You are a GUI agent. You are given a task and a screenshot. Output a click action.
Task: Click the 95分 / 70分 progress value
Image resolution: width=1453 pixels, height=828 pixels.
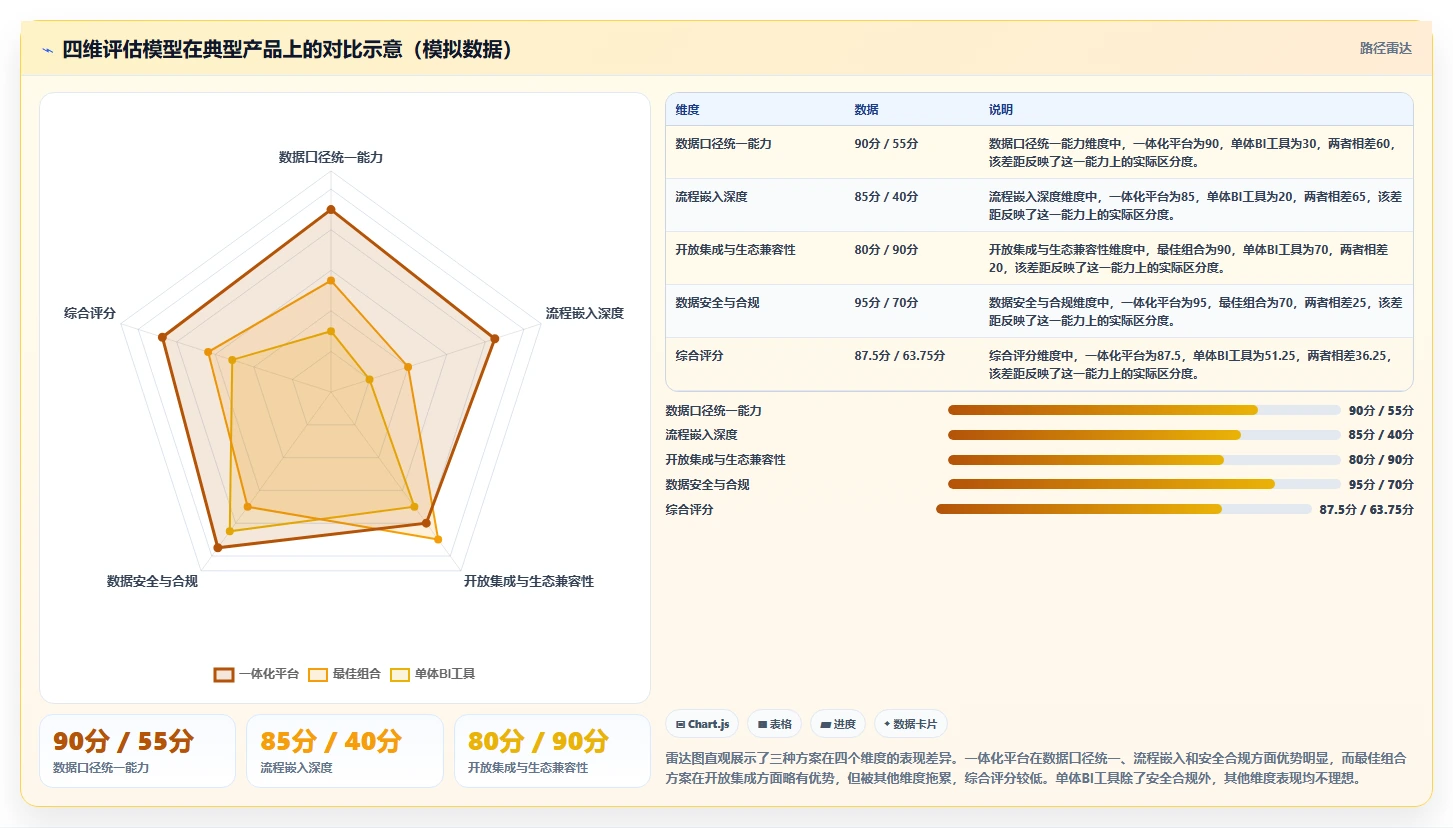[1381, 485]
